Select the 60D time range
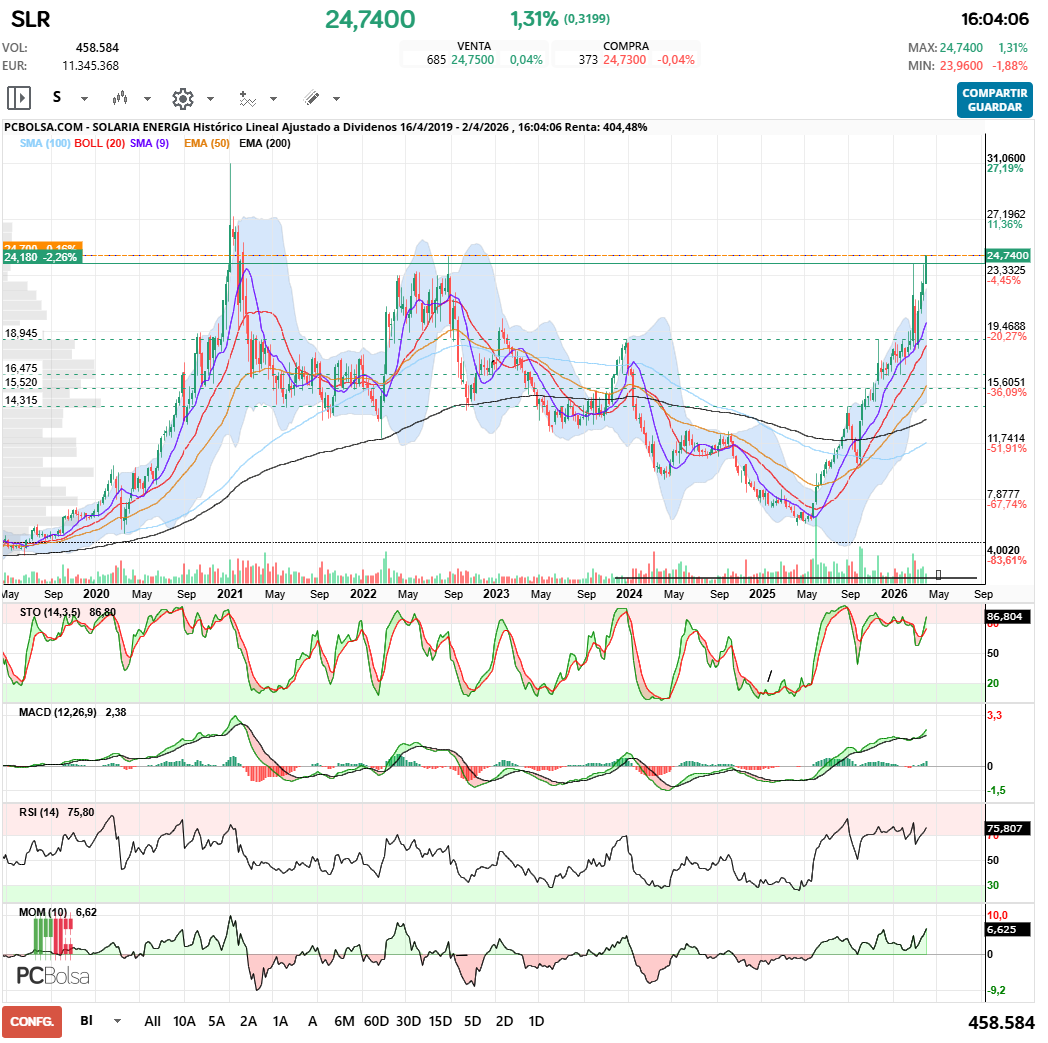 pos(376,1021)
